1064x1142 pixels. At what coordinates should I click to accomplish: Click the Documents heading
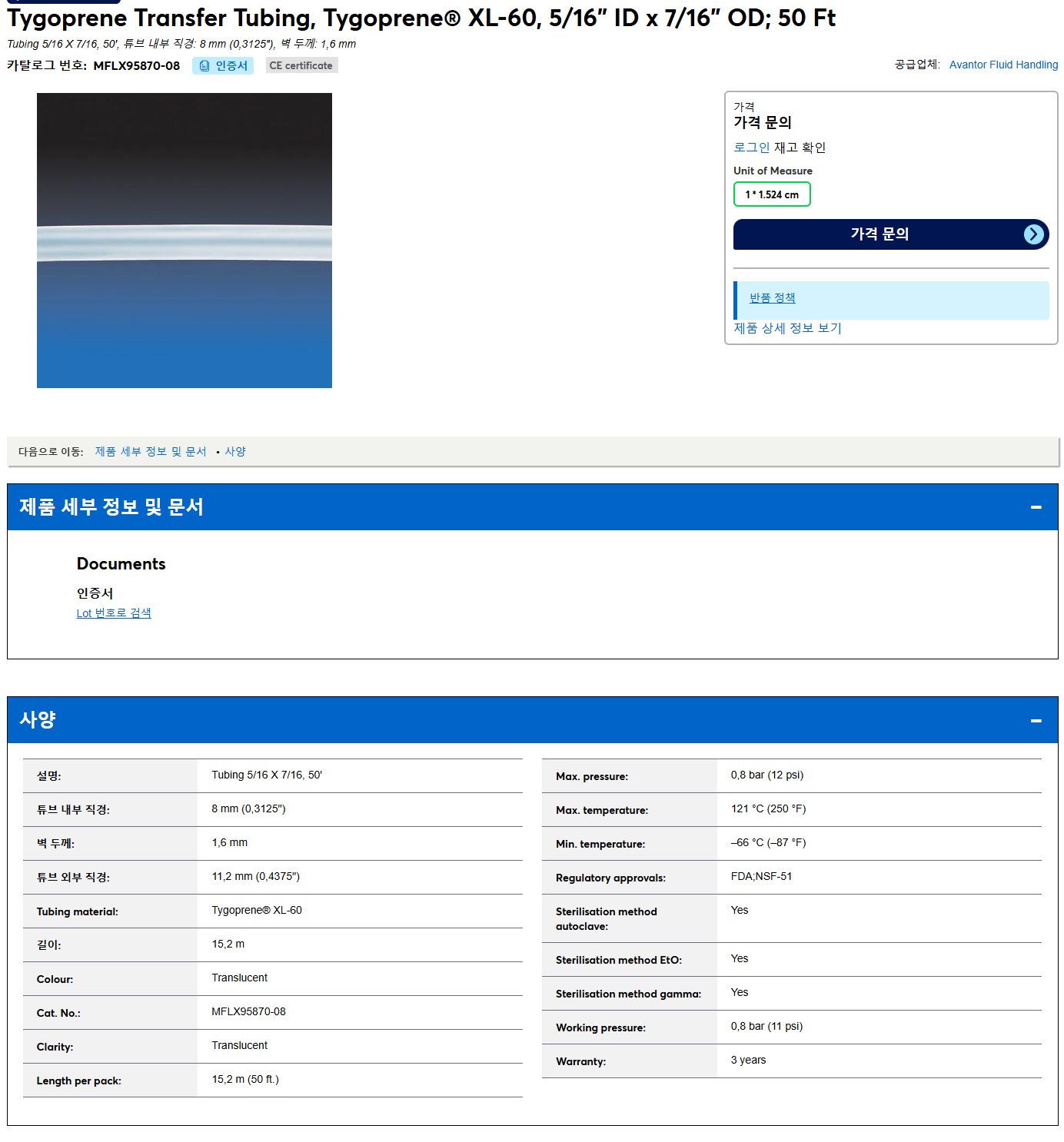click(x=121, y=564)
